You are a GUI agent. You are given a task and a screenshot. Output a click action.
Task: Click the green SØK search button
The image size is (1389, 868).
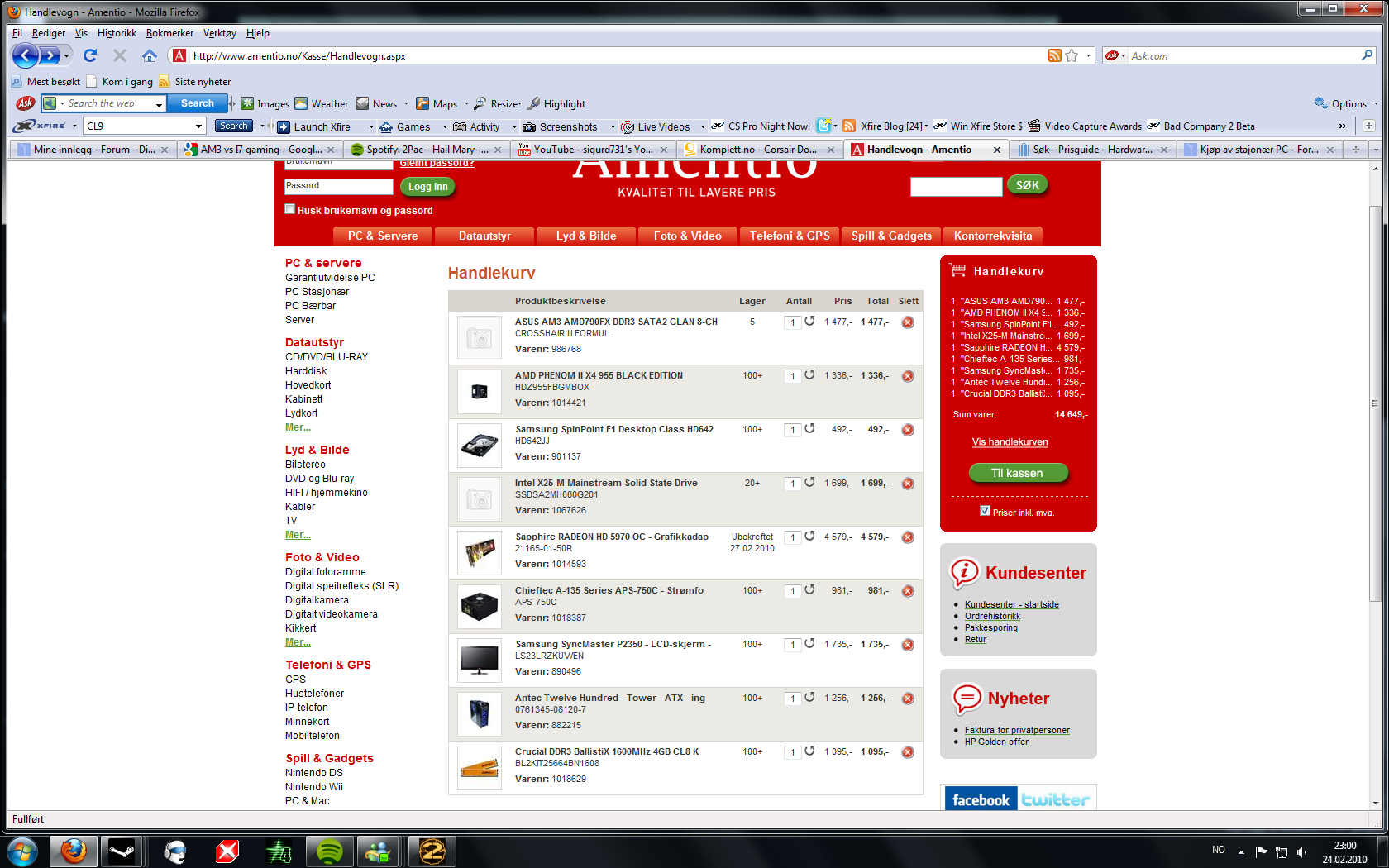[1028, 185]
